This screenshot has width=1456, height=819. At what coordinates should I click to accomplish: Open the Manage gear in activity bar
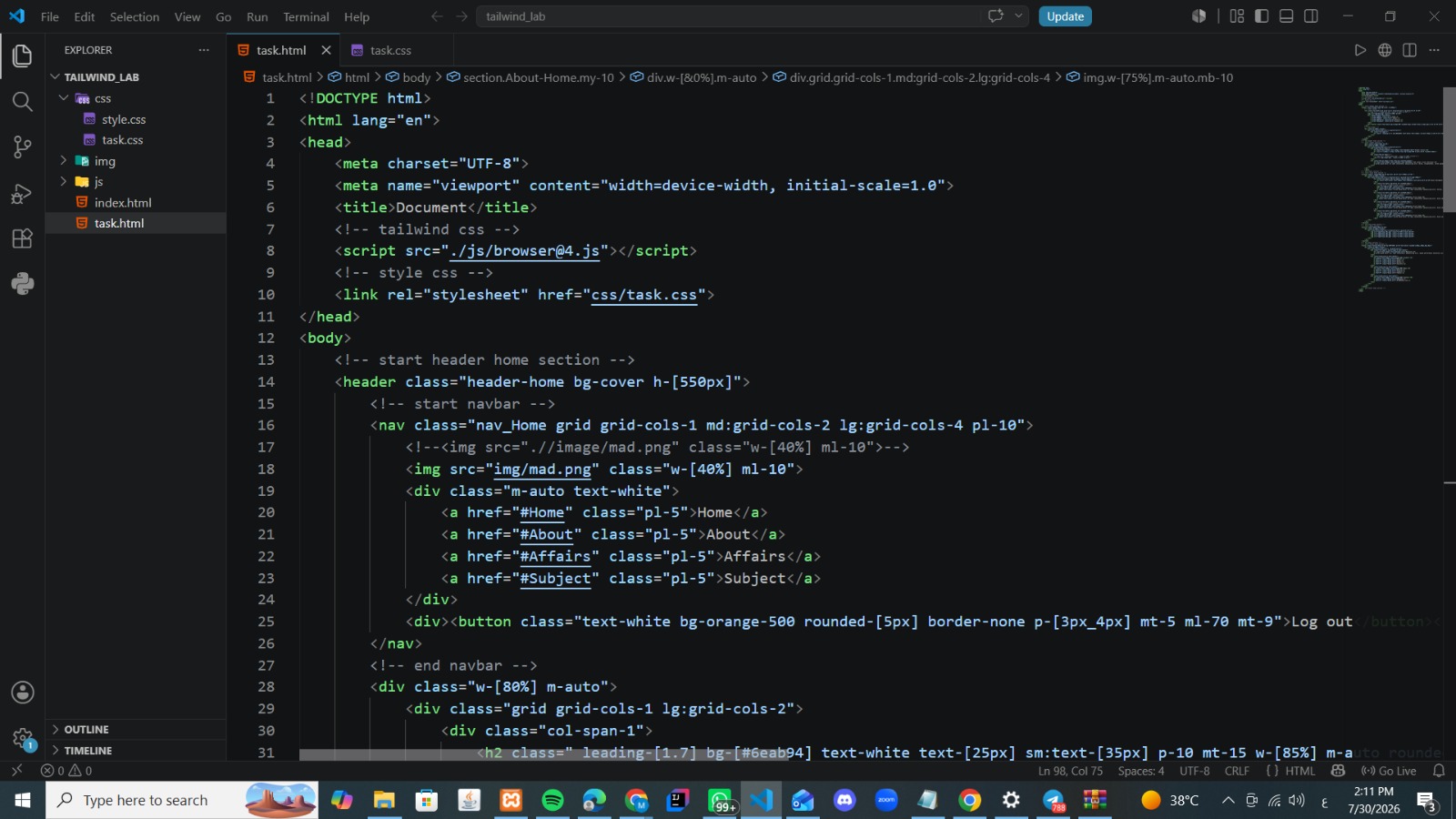click(x=22, y=738)
